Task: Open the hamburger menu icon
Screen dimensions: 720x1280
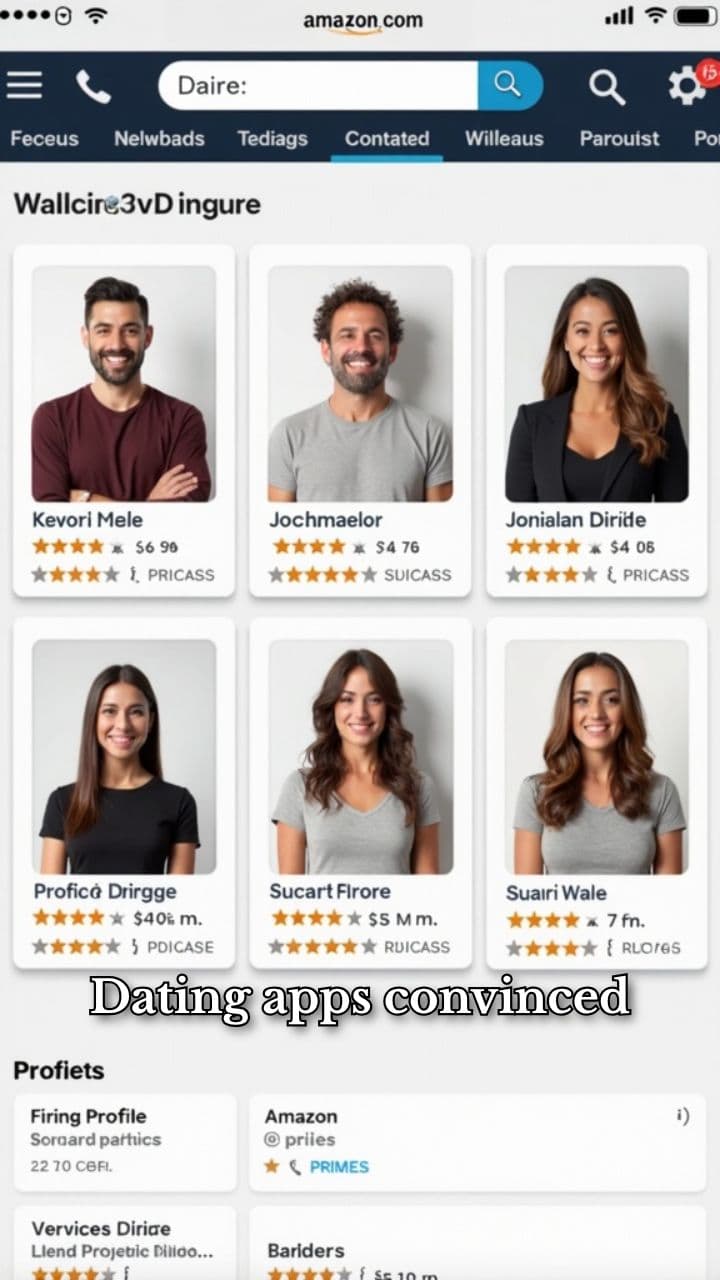Action: (x=24, y=86)
